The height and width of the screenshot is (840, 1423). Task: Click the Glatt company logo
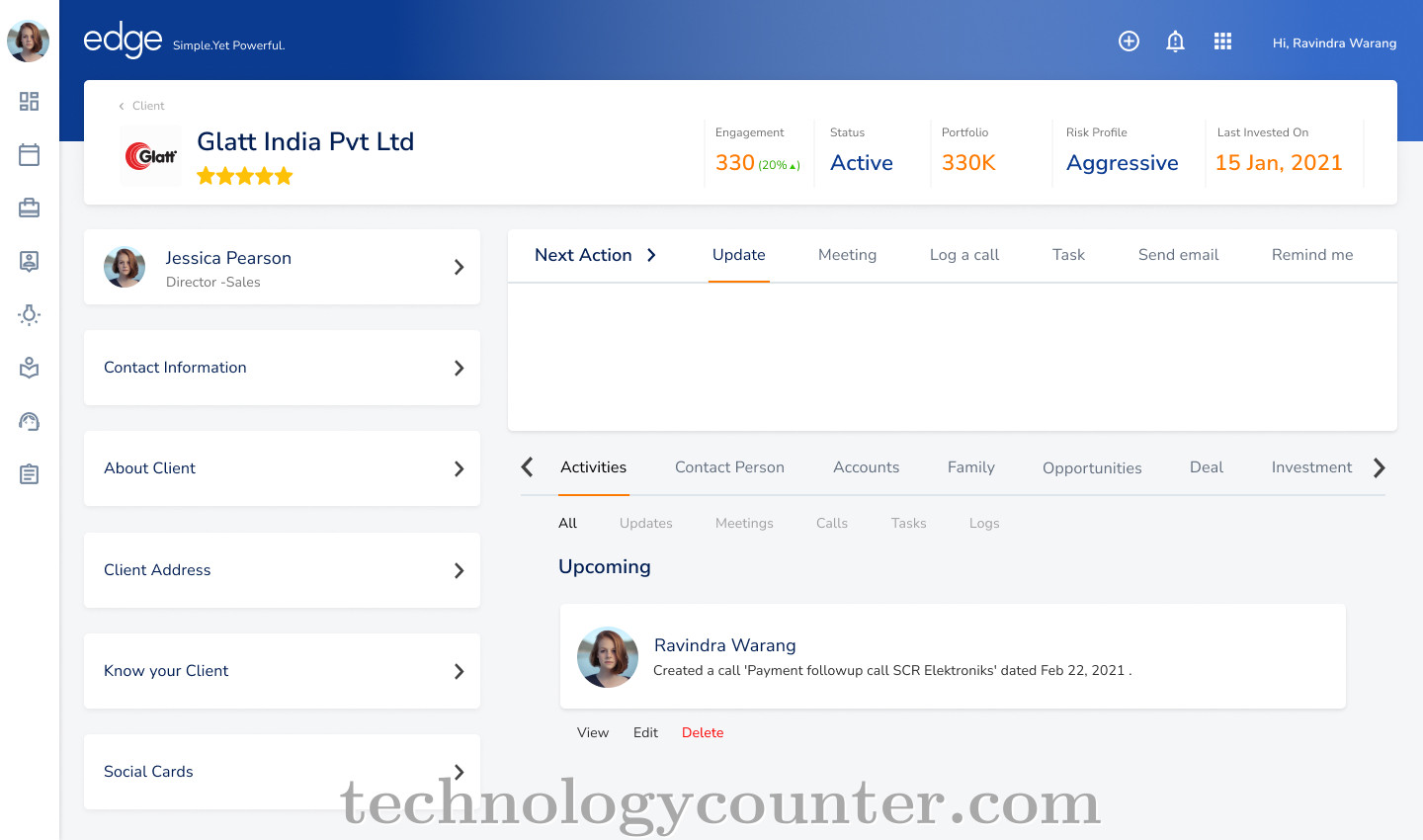[151, 155]
